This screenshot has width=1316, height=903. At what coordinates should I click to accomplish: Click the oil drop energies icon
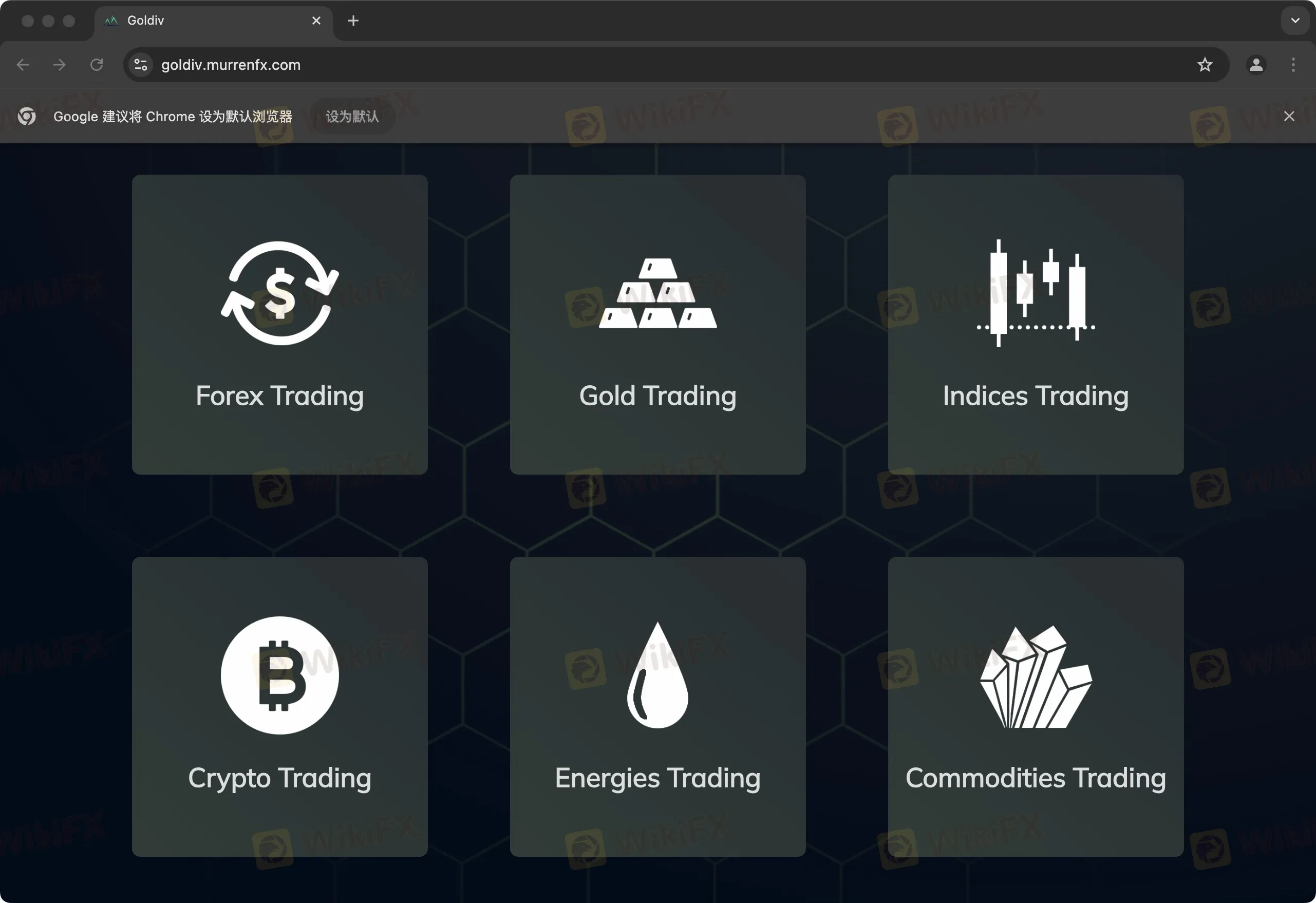[x=657, y=675]
